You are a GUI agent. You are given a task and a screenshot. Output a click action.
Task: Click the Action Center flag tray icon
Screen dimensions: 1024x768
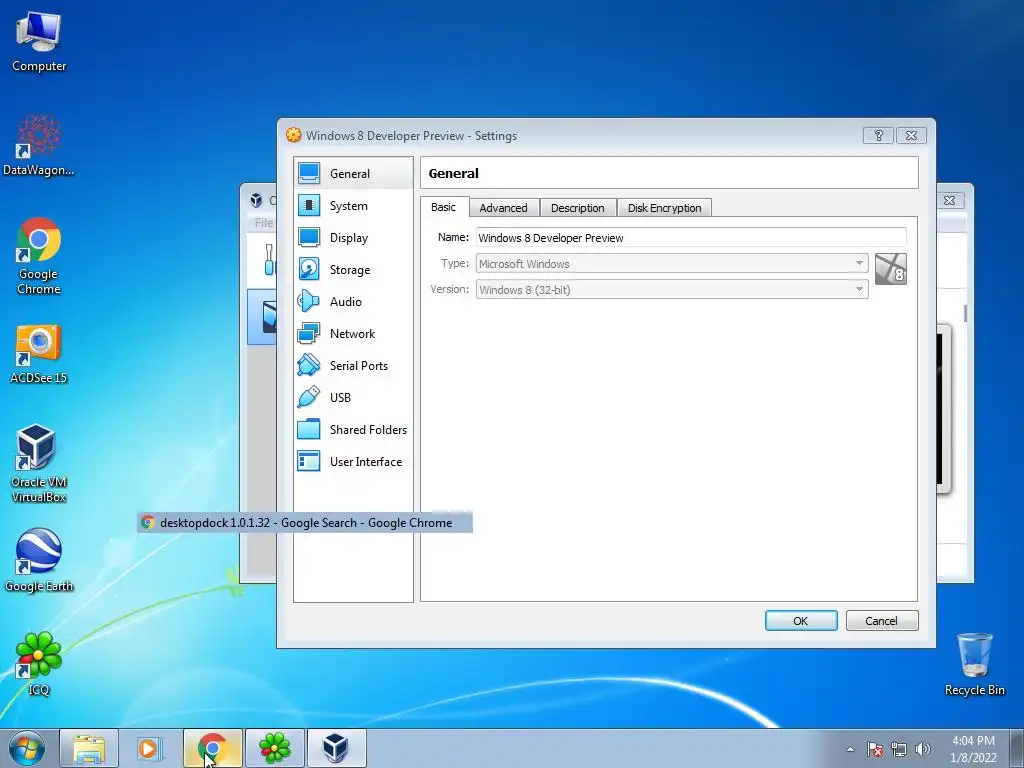(x=875, y=749)
